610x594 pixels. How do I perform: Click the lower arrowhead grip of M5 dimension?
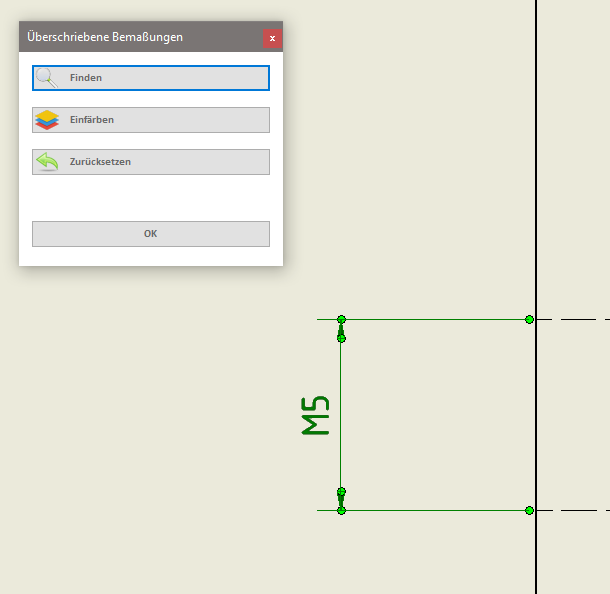[341, 492]
